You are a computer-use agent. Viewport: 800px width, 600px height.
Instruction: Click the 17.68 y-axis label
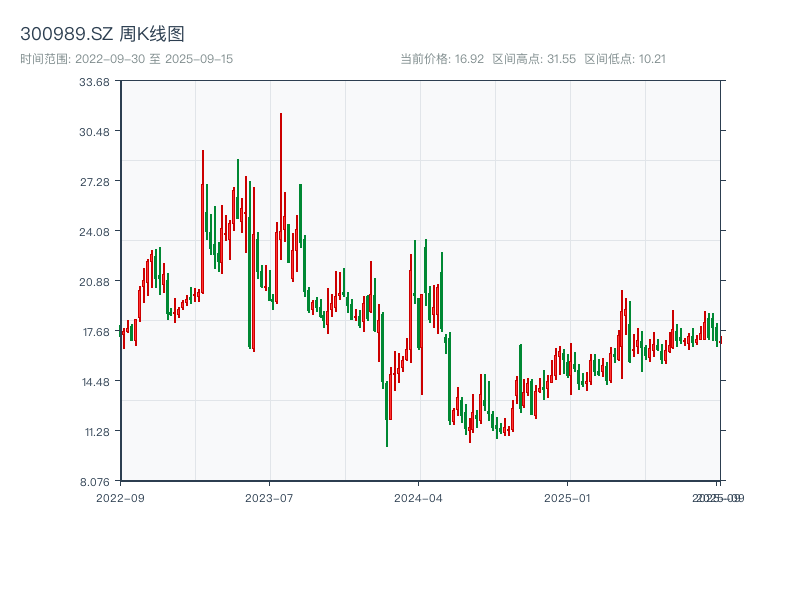(96, 332)
